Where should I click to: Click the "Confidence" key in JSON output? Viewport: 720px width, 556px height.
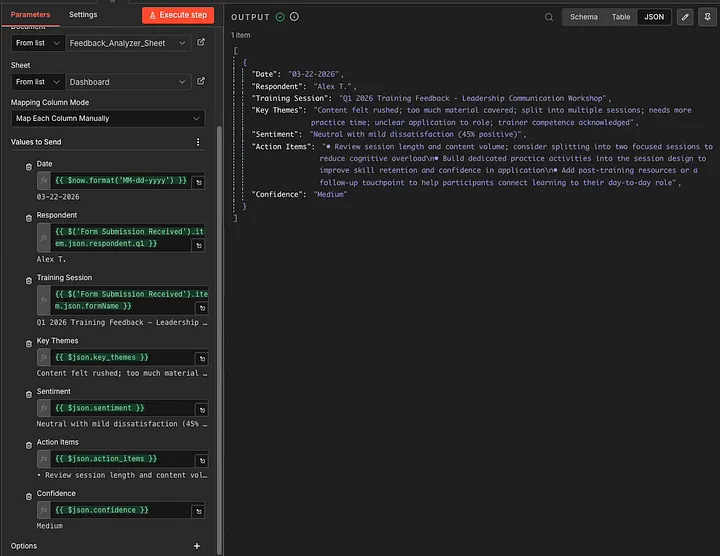277,194
